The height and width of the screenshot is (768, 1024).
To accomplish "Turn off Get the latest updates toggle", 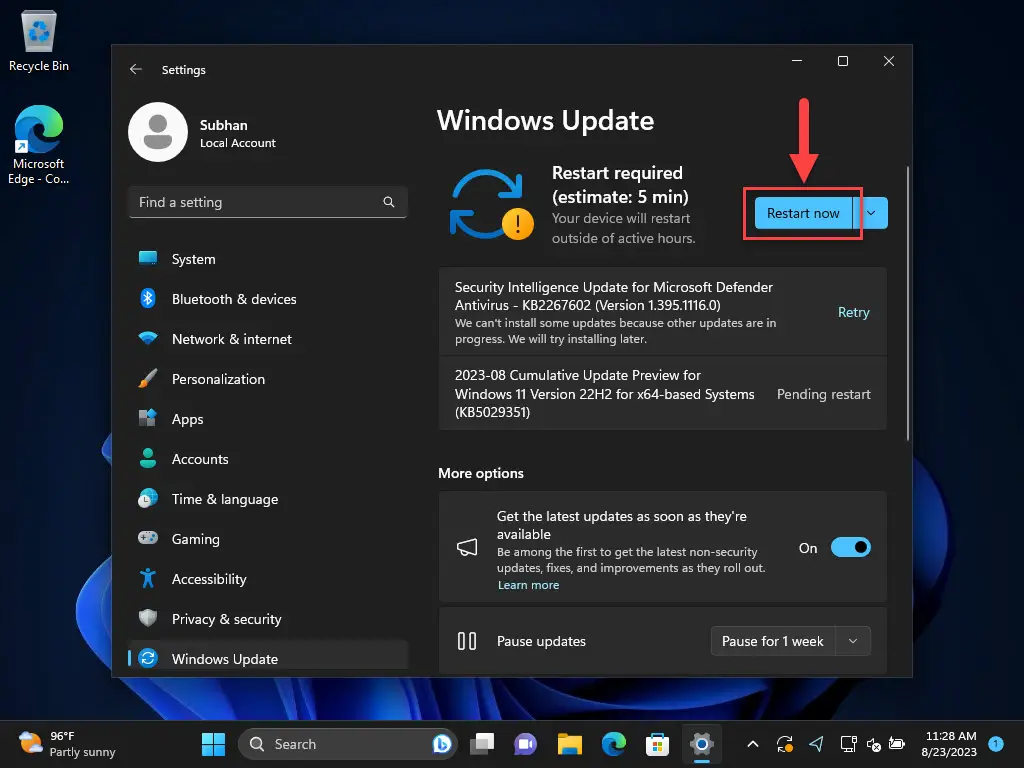I will coord(850,547).
